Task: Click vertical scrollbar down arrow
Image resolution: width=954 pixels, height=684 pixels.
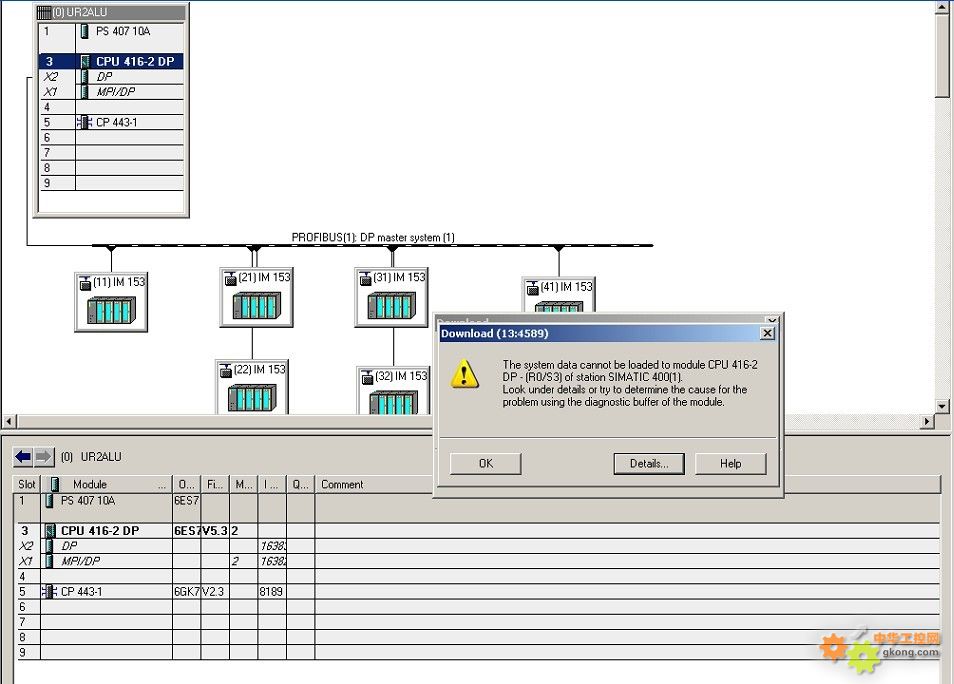Action: (x=942, y=406)
